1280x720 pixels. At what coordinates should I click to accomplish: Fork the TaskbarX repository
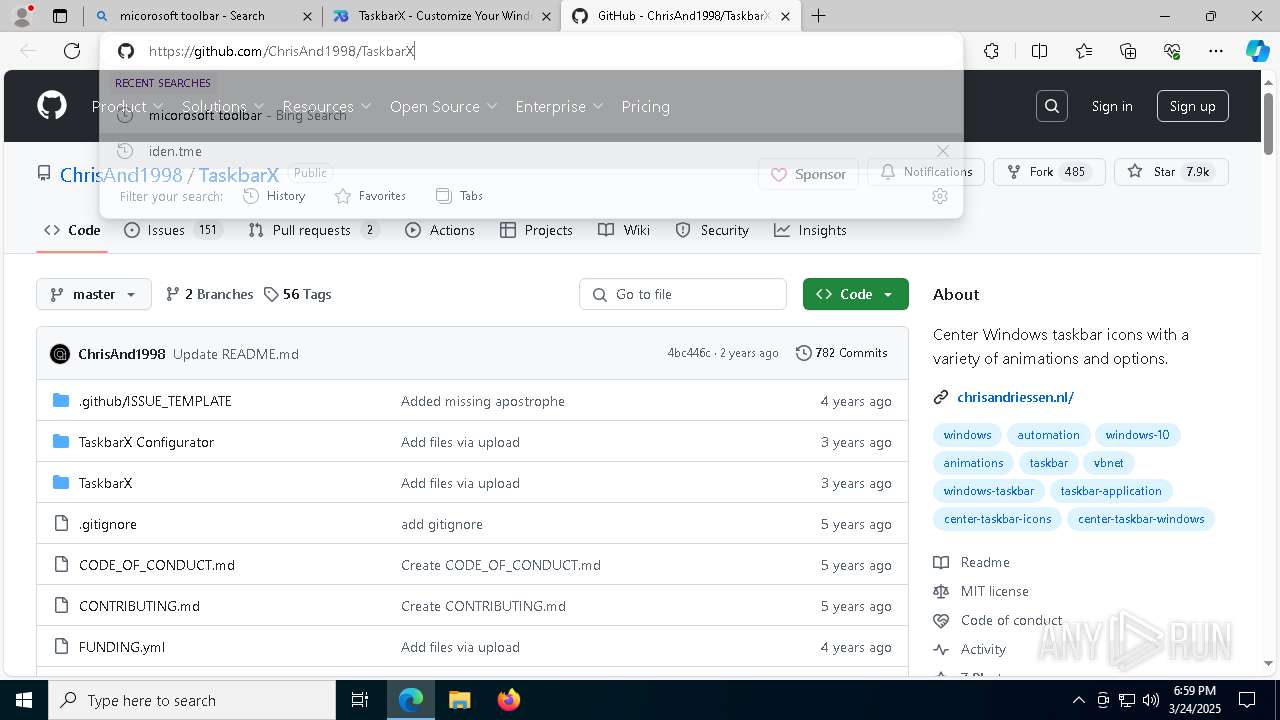(x=1049, y=172)
